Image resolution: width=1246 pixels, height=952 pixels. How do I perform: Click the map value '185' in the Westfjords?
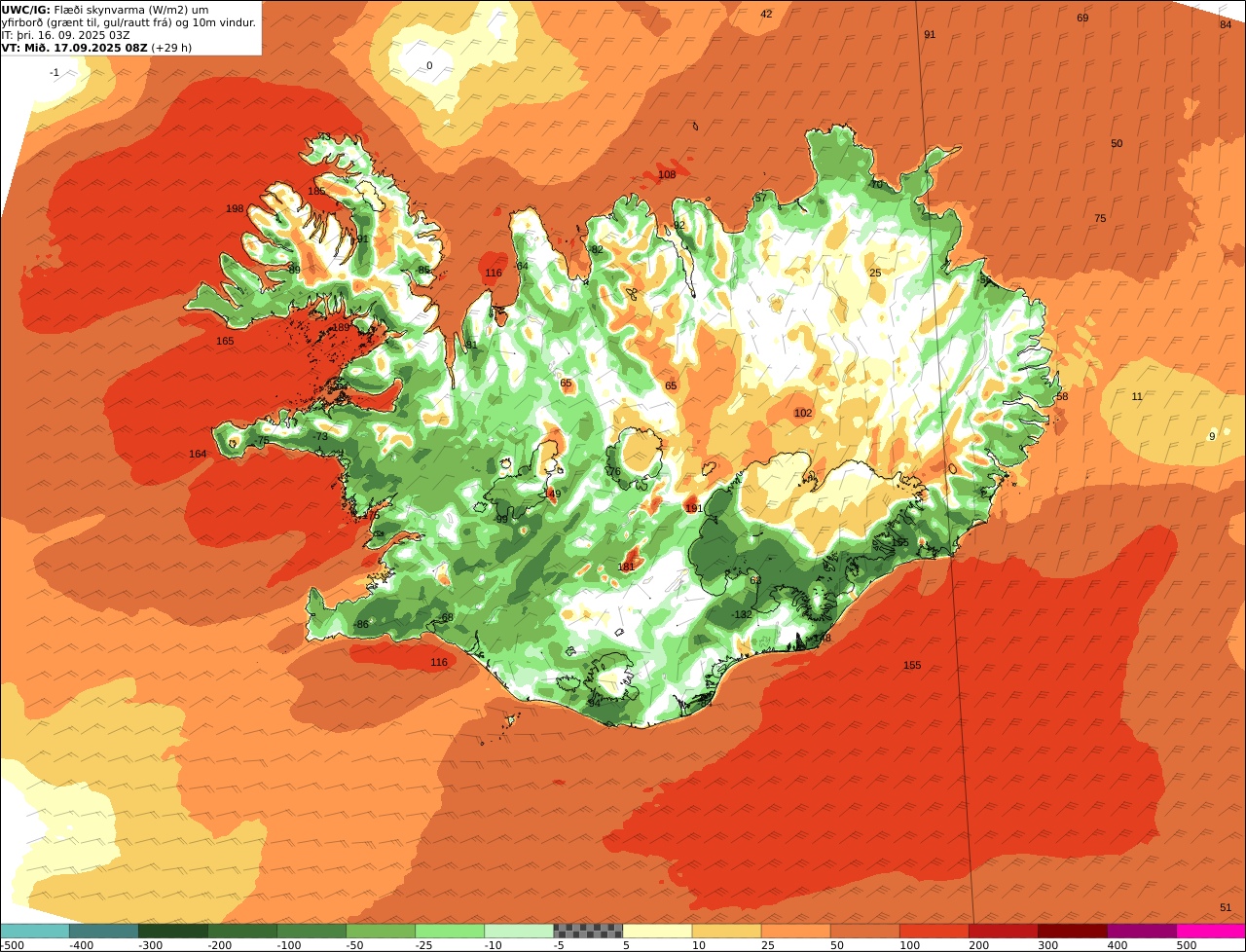(x=316, y=192)
